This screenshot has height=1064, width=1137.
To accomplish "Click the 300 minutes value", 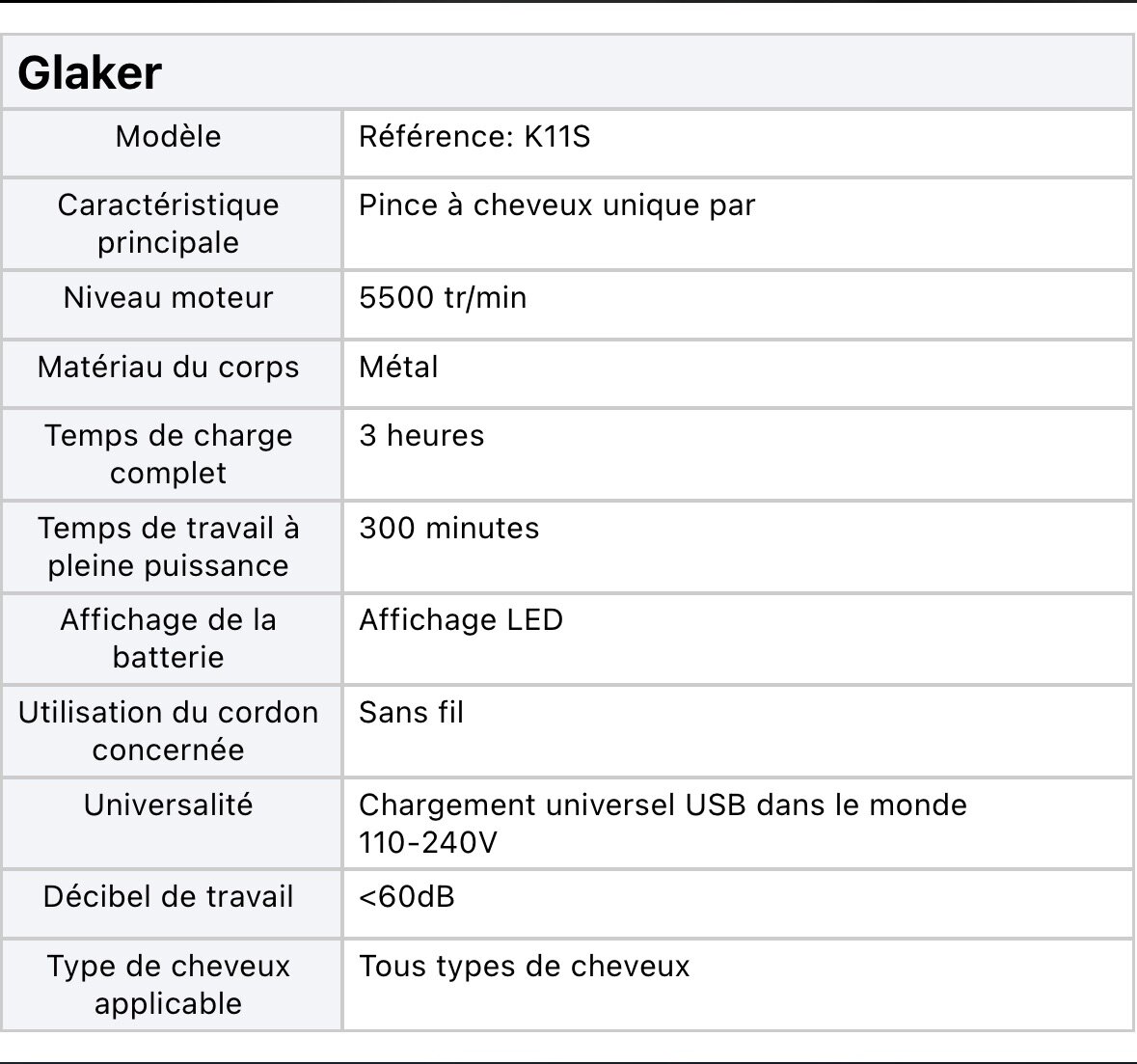I will [448, 529].
